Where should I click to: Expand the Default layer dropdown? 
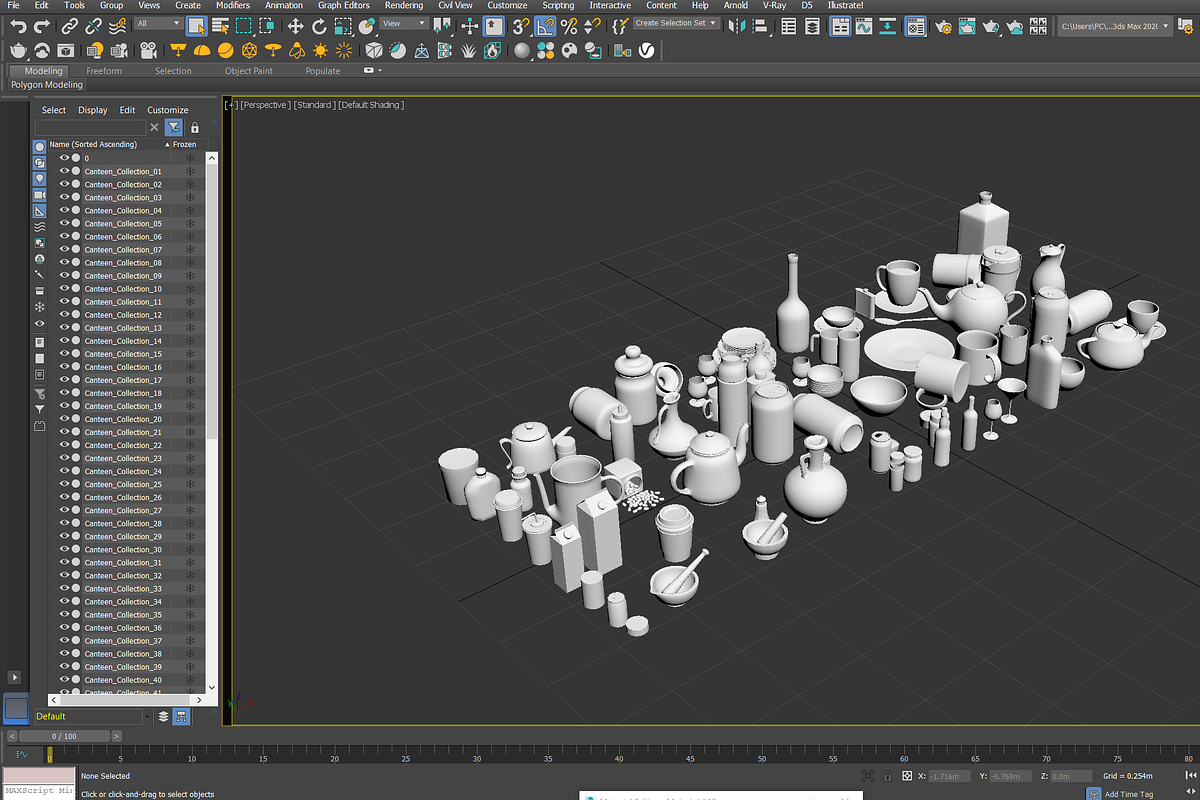[x=148, y=716]
